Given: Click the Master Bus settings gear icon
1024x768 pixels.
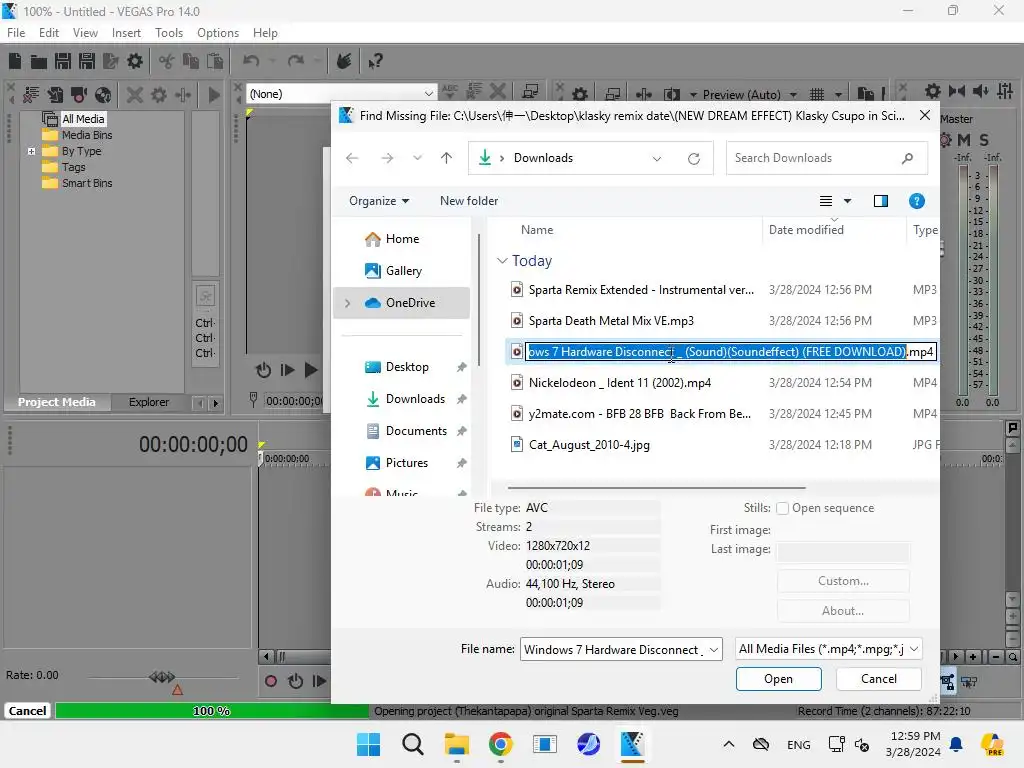Looking at the screenshot, I should [x=933, y=91].
